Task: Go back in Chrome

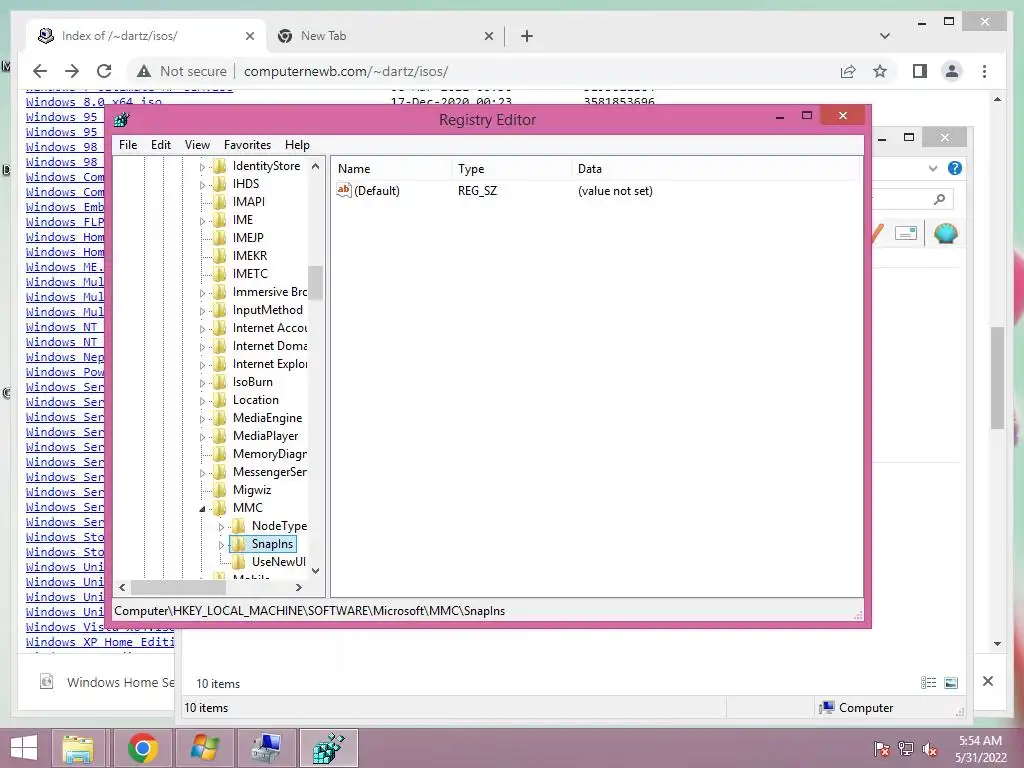Action: coord(40,71)
